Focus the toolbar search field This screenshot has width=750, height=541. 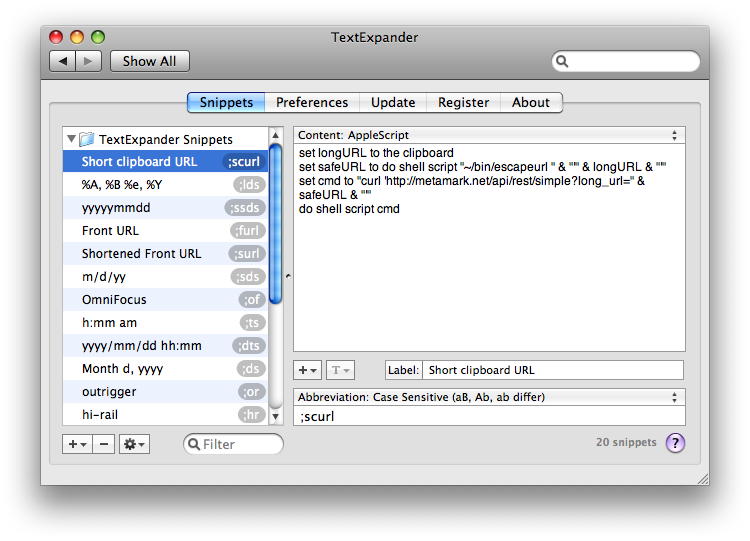pos(626,61)
